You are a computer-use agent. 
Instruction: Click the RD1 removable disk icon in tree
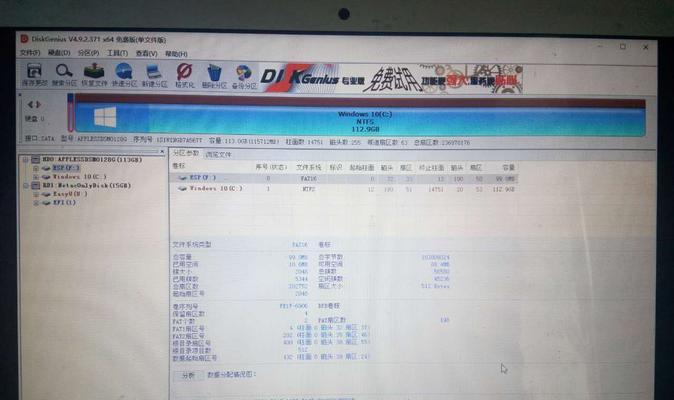[36, 186]
